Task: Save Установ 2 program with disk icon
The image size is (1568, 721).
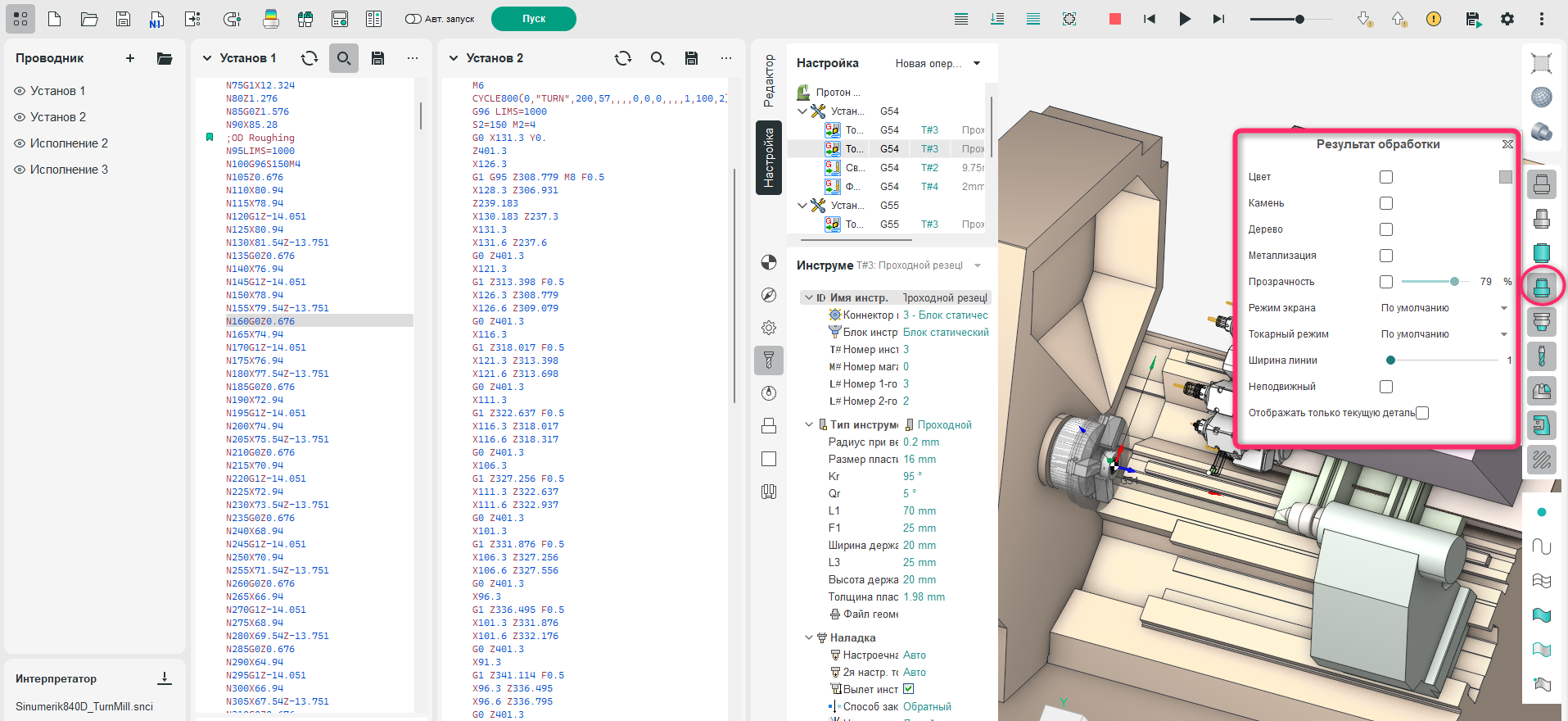Action: point(691,58)
